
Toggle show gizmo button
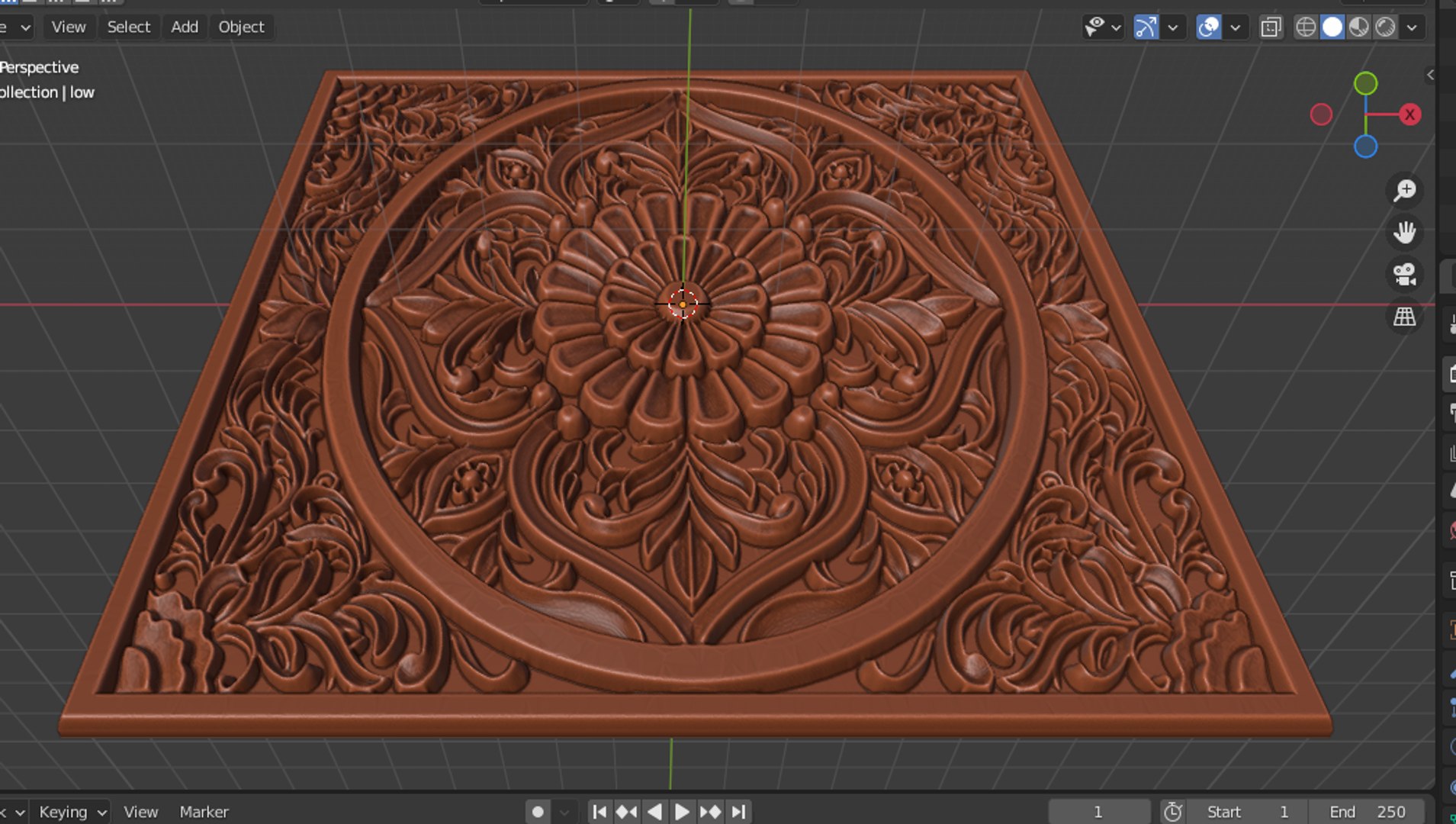coord(1146,27)
